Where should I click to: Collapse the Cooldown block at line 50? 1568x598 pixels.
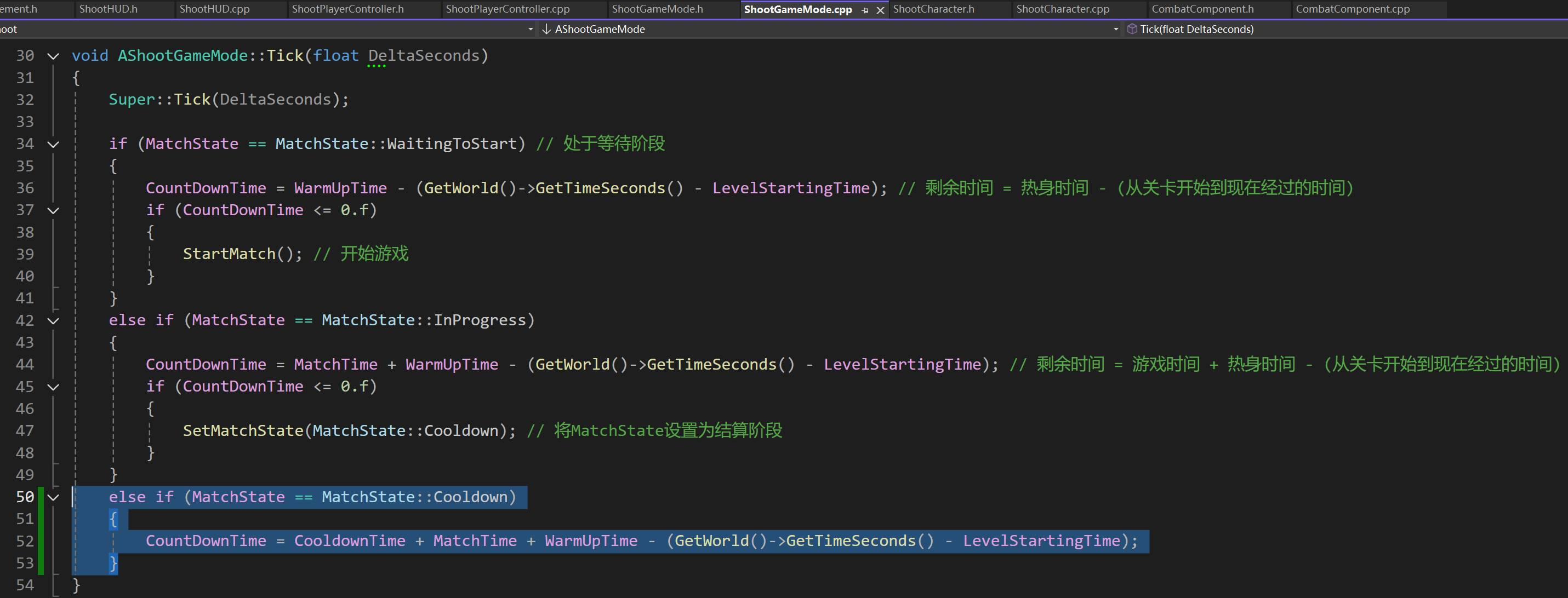[54, 497]
